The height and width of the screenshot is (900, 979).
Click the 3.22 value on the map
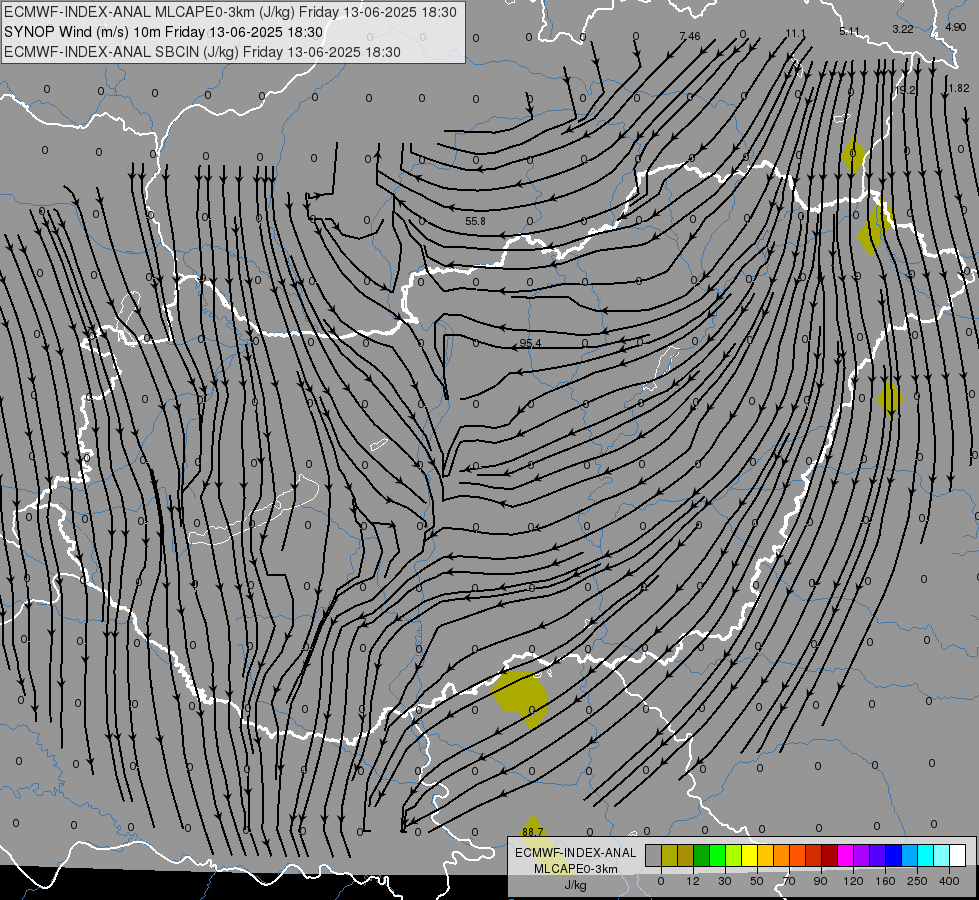pyautogui.click(x=903, y=29)
